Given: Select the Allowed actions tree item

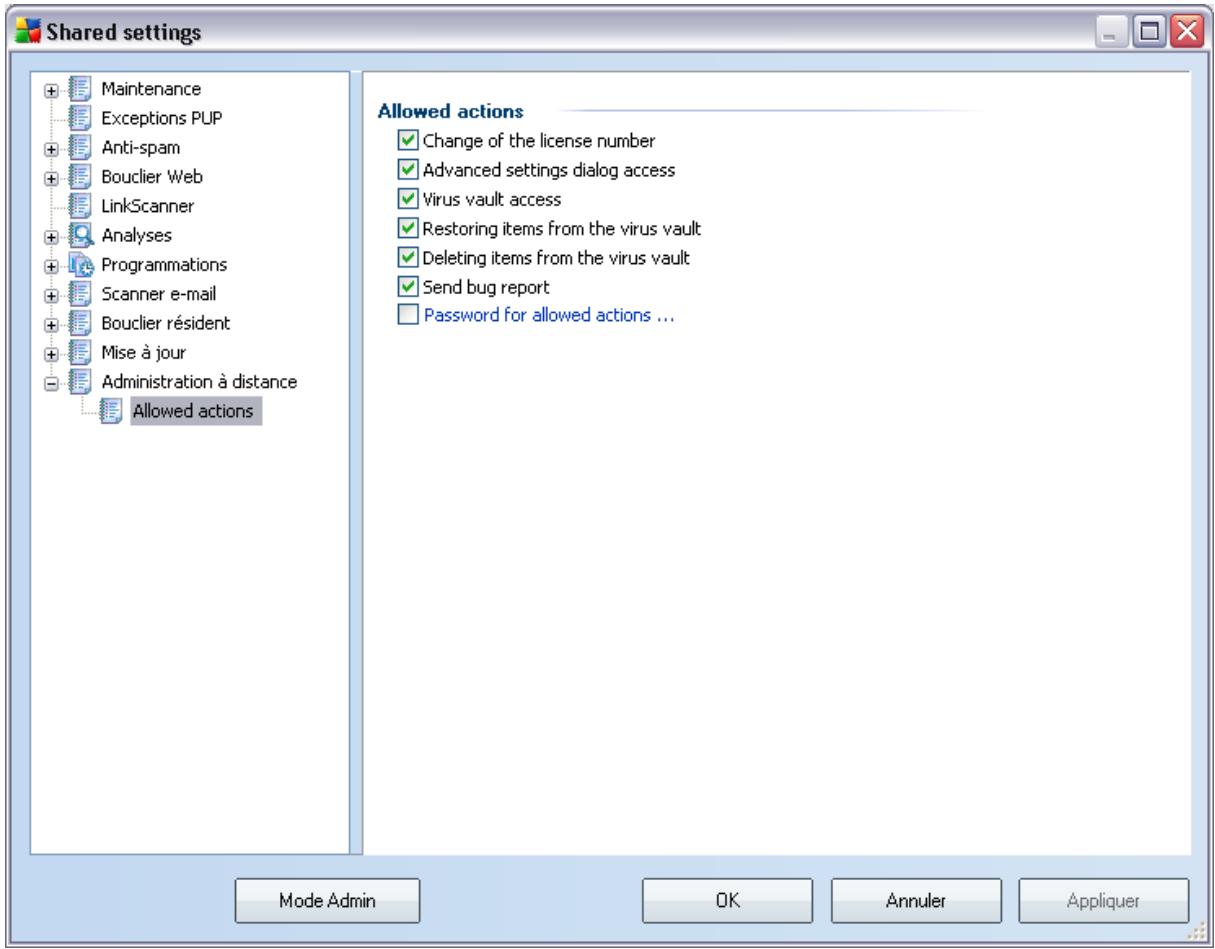Looking at the screenshot, I should 196,411.
